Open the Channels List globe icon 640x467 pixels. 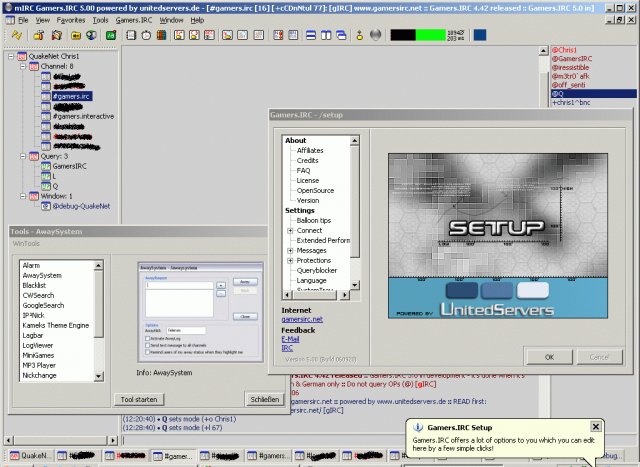91,36
